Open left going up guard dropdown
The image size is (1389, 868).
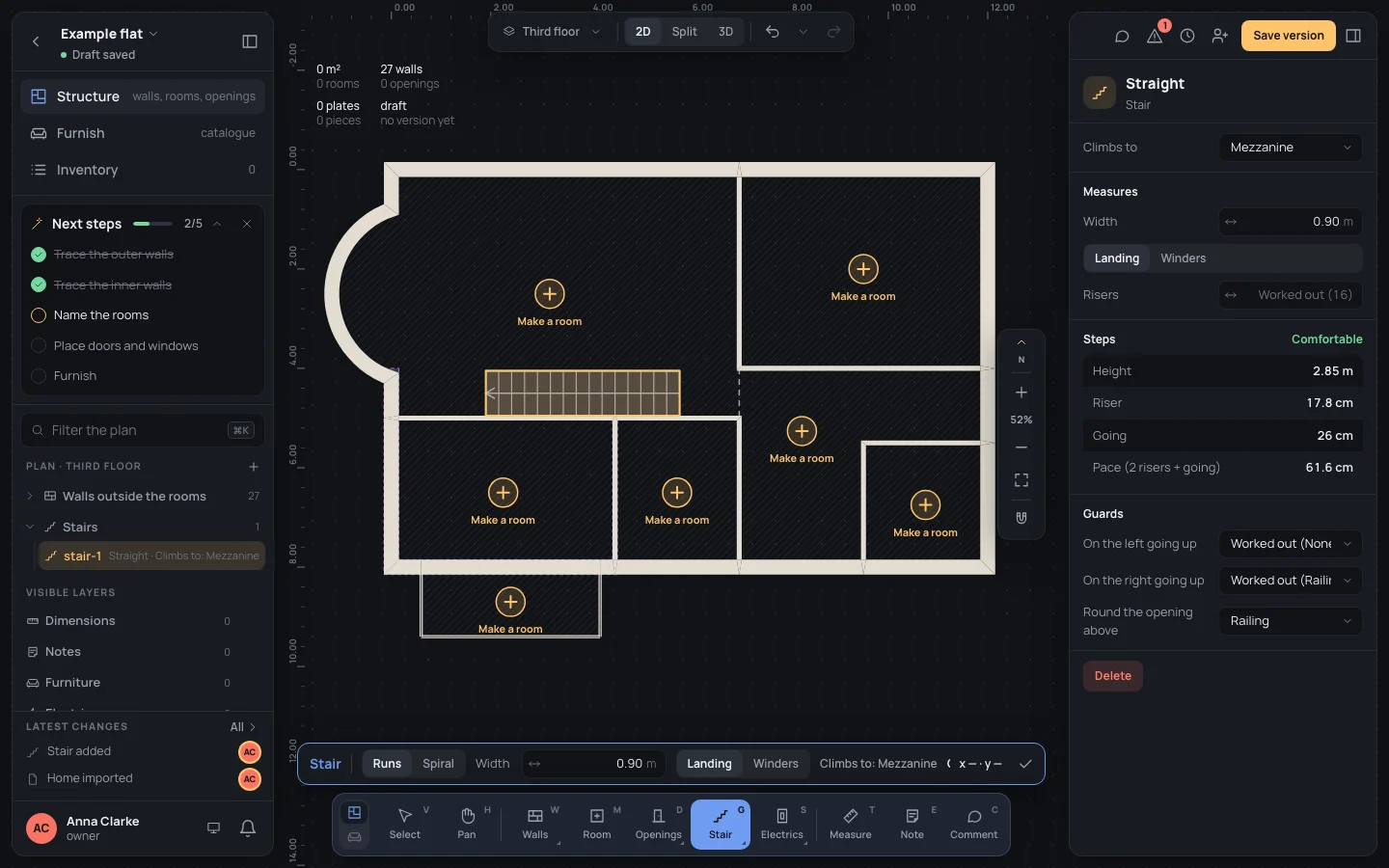coord(1291,544)
